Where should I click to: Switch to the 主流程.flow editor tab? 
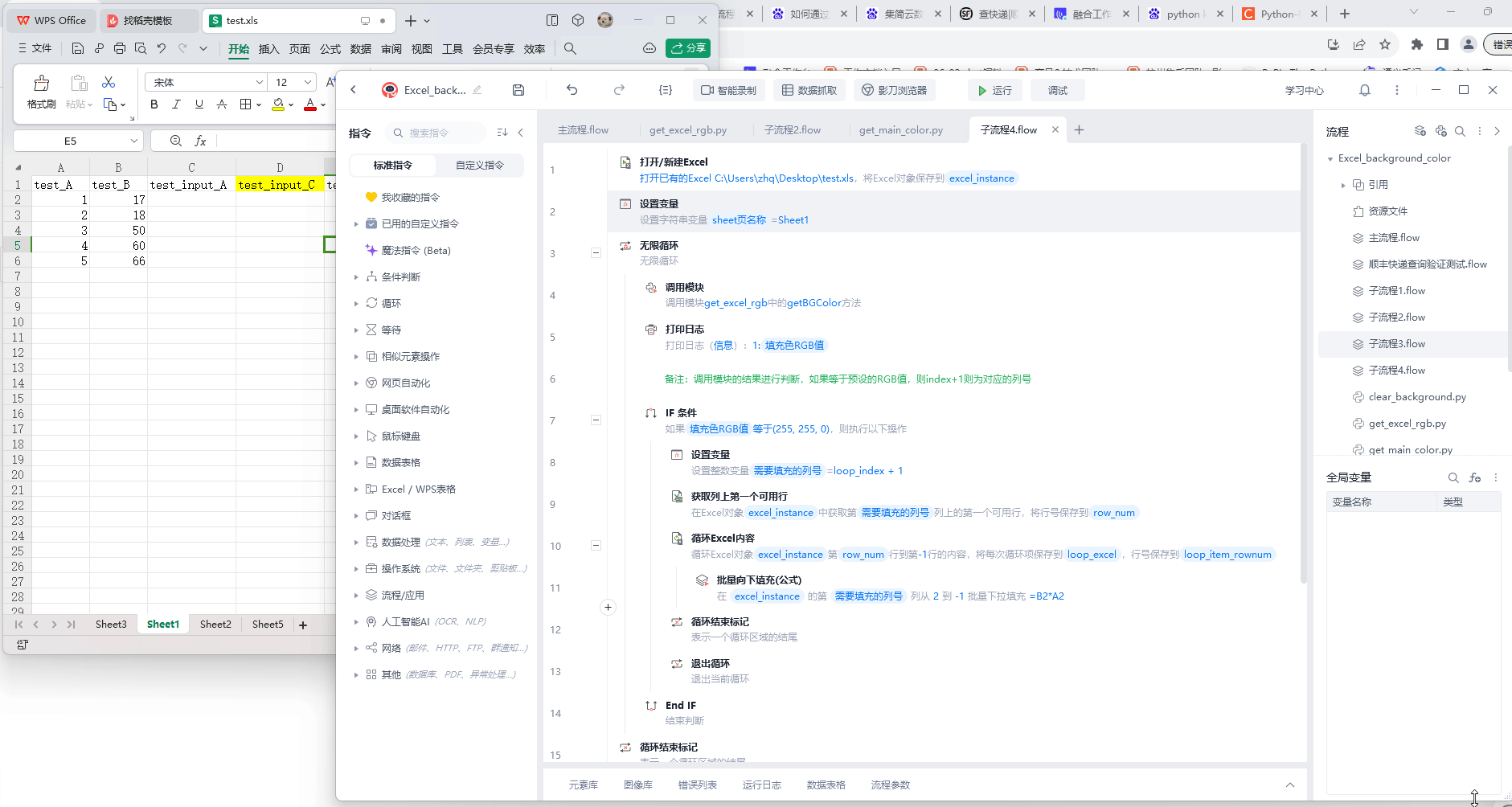(583, 129)
